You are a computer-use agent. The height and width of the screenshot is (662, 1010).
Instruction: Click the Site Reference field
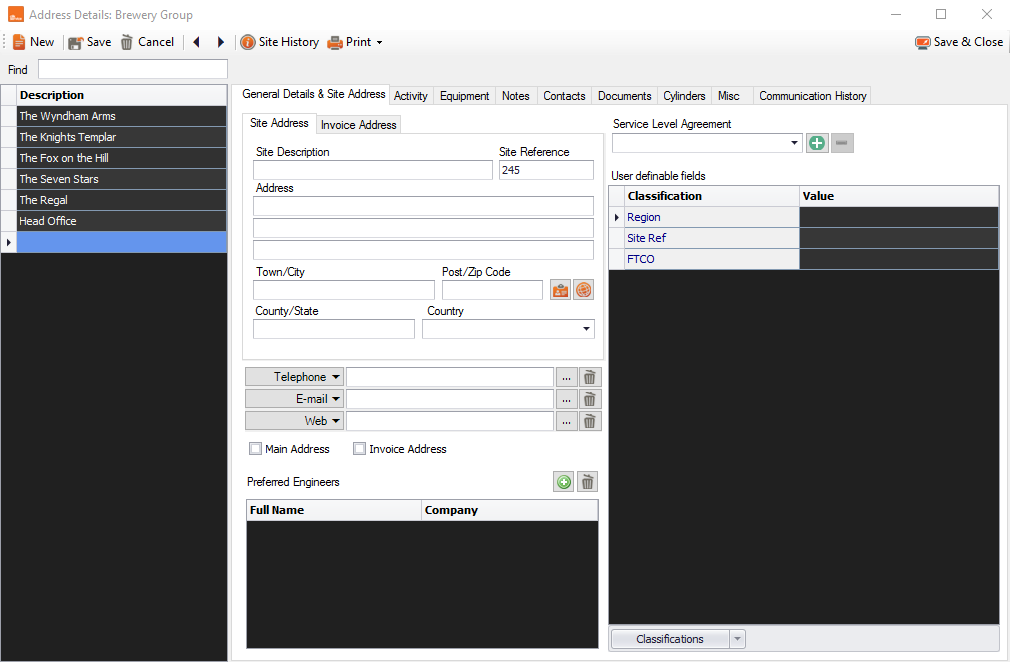point(546,170)
